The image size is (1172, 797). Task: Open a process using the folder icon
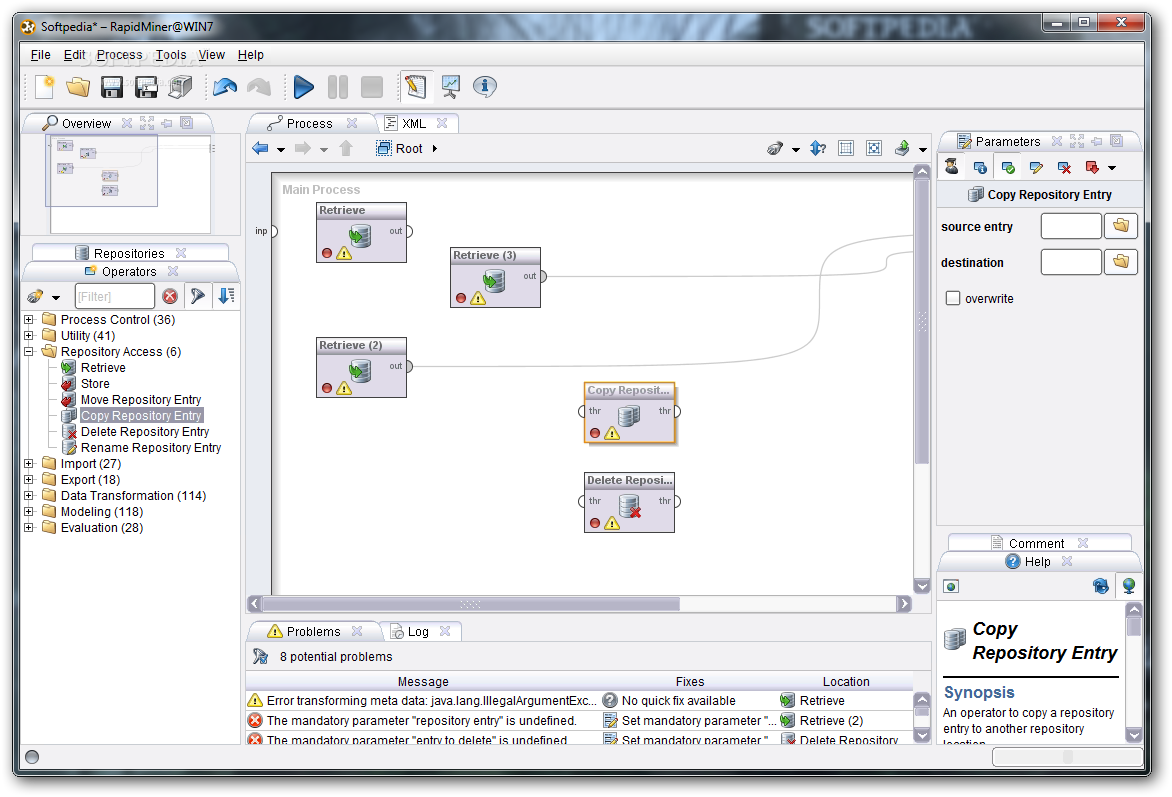[78, 87]
